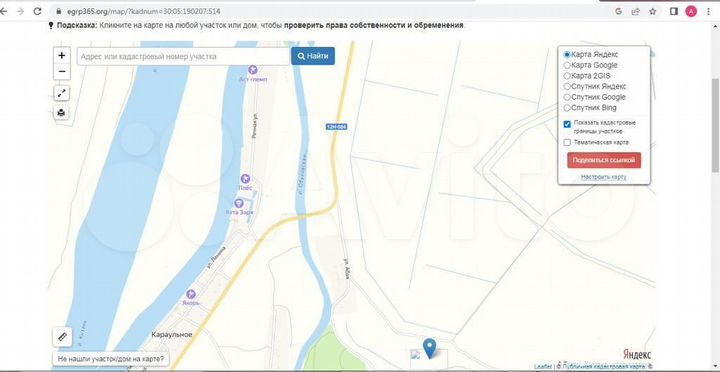Click the purple anchor marker beside Речная ул.
Screen dimensions: 720x372
pyautogui.click(x=245, y=178)
